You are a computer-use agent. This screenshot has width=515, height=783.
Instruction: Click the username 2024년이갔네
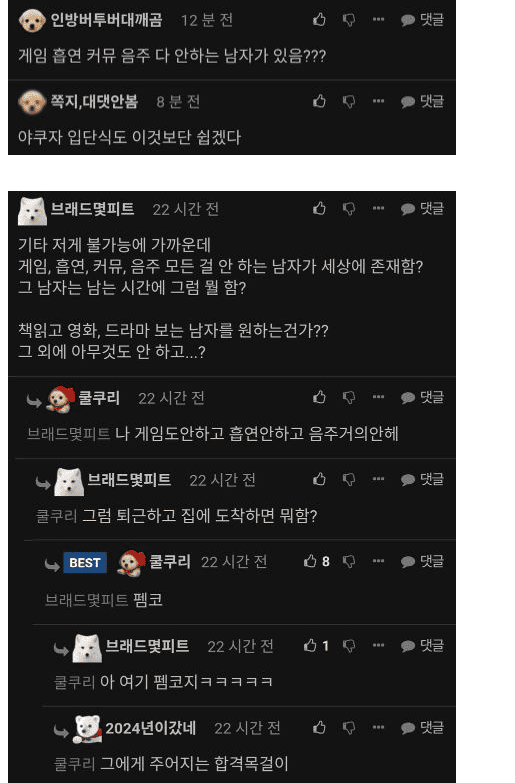click(x=150, y=728)
